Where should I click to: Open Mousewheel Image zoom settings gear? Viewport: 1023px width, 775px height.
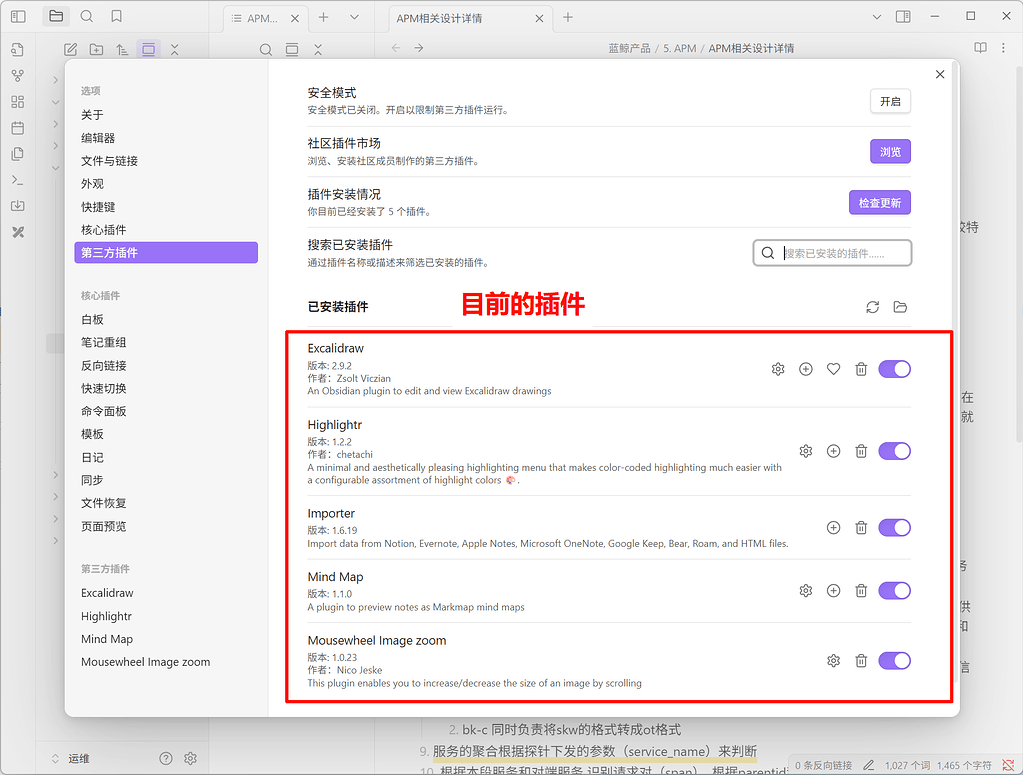(833, 661)
